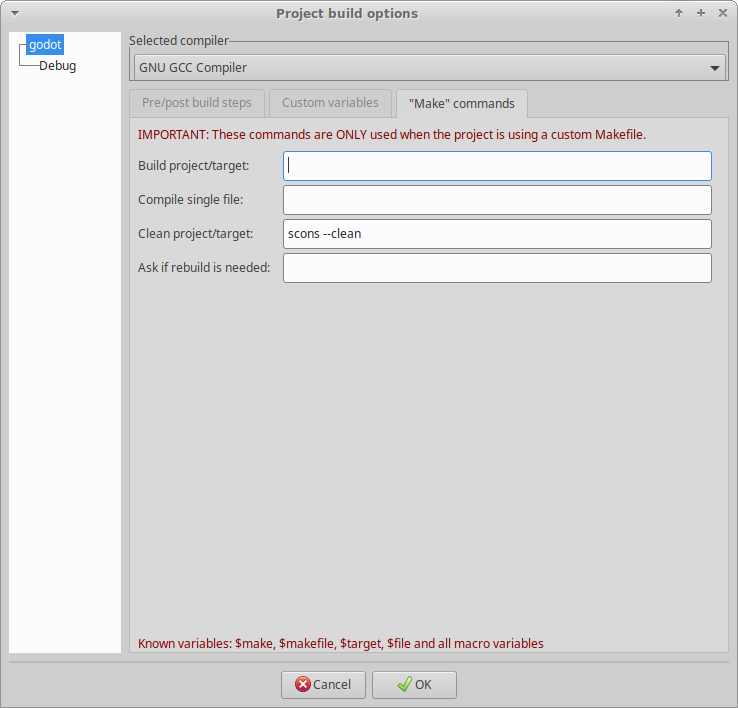This screenshot has height=708, width=738.
Task: Confirm settings with the OK button
Action: [x=414, y=685]
